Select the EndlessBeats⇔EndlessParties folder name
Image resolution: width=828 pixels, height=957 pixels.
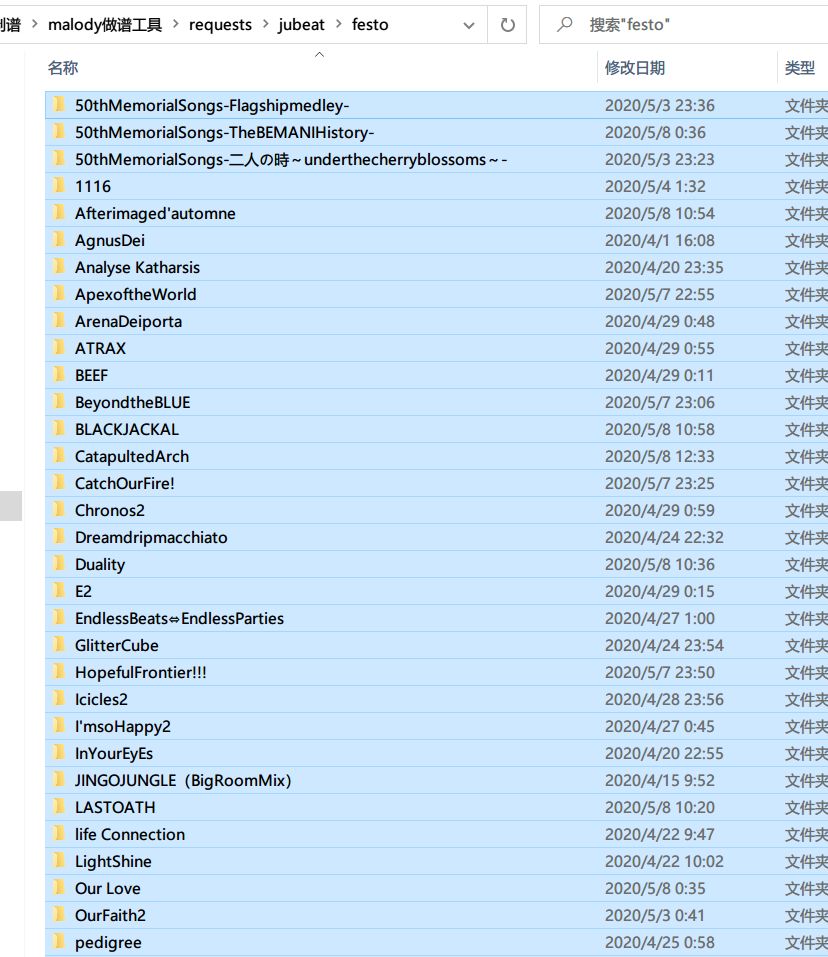tap(179, 618)
